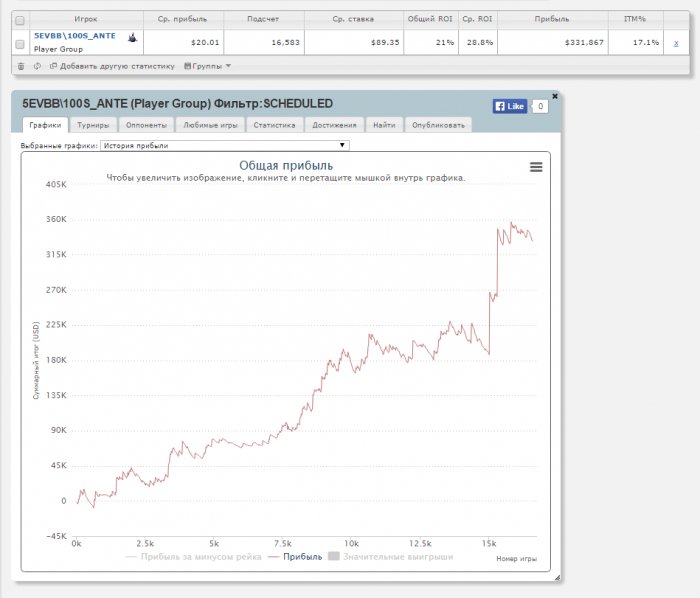Expand the Группы dropdown menu
This screenshot has width=700, height=598.
pos(208,66)
